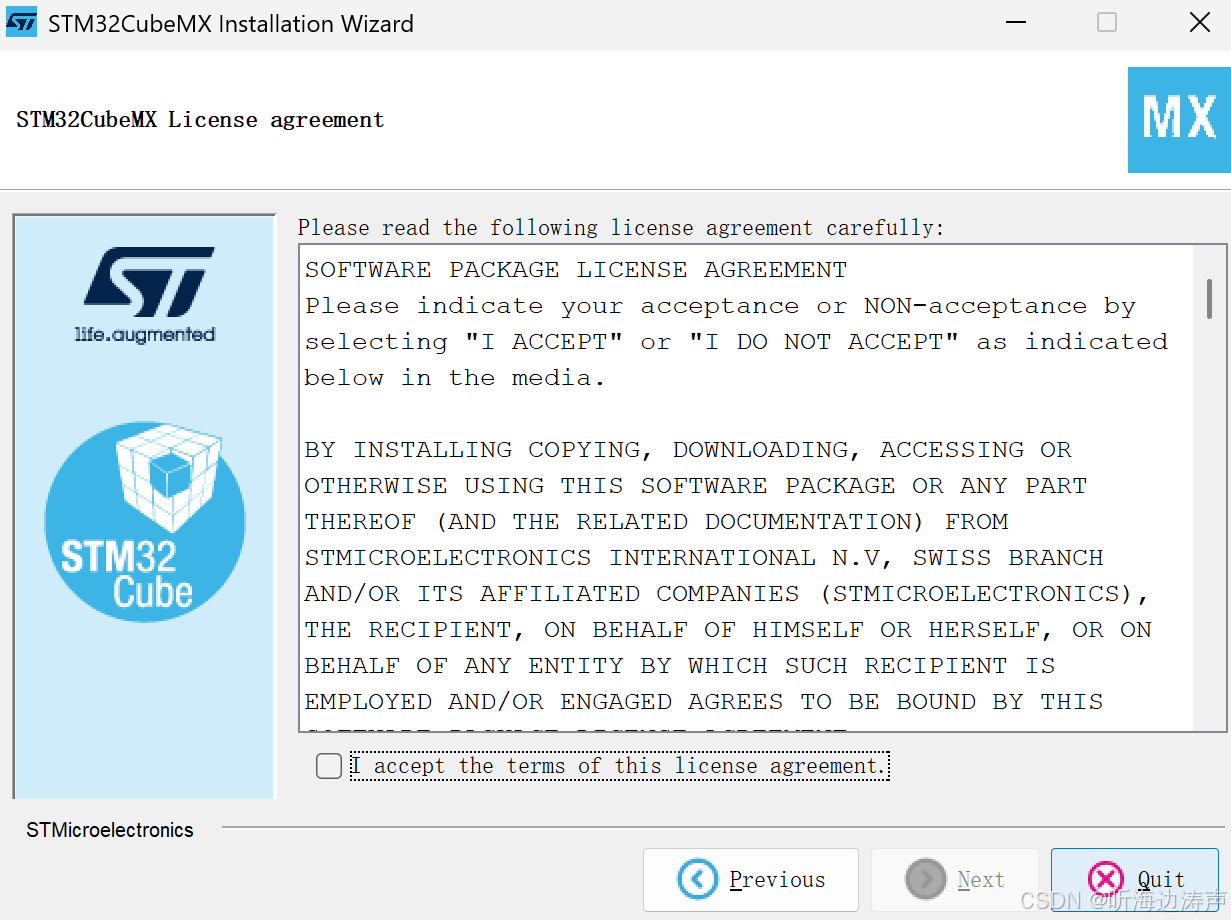Click the ST life.augmented logo
Image resolution: width=1231 pixels, height=920 pixels.
pyautogui.click(x=146, y=295)
